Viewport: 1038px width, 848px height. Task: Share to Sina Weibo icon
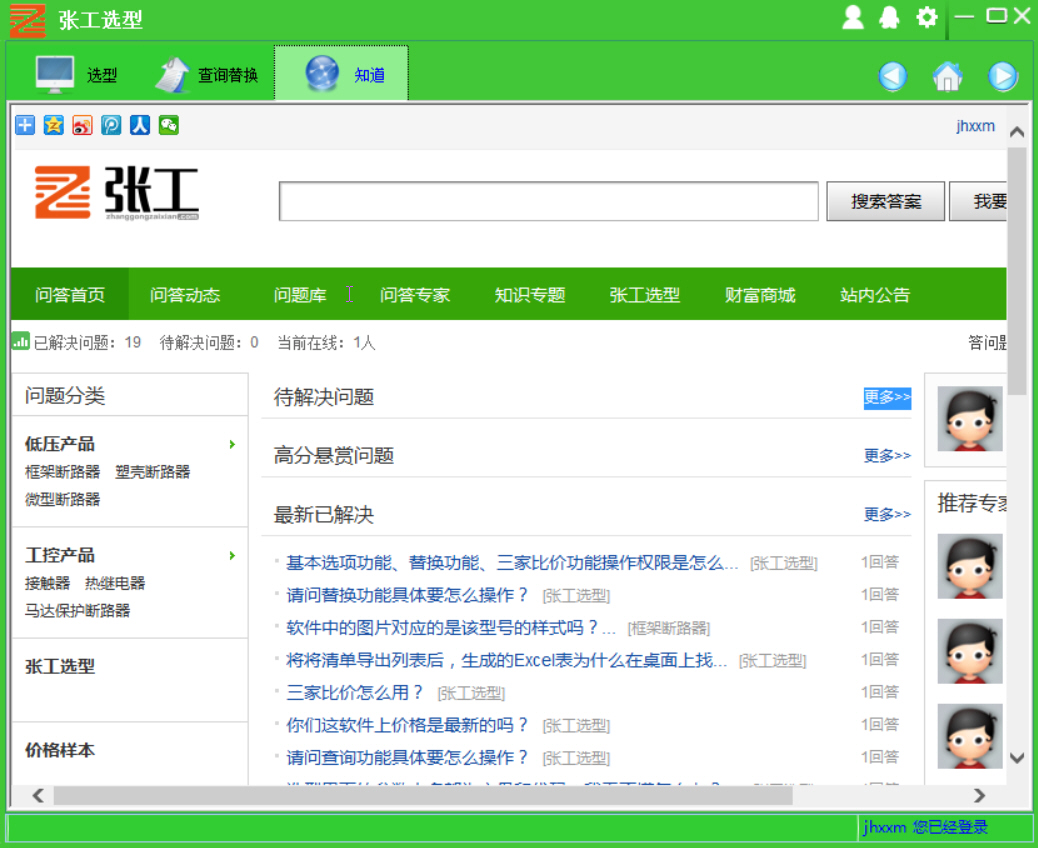point(82,125)
